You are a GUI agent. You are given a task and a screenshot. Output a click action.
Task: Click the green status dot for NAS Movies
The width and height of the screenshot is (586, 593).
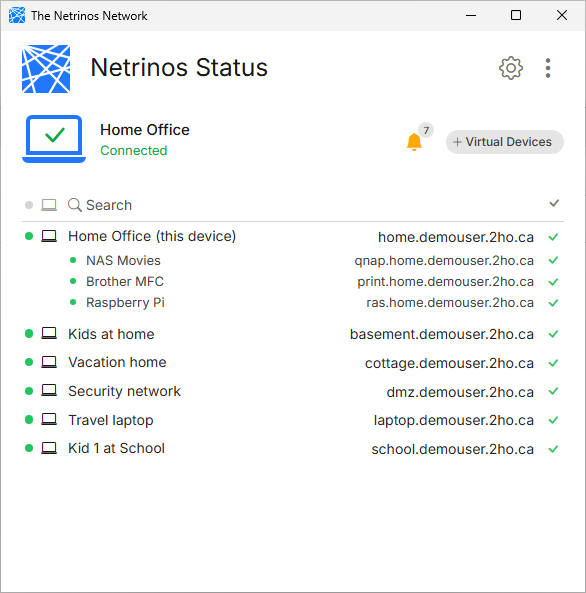coord(73,260)
